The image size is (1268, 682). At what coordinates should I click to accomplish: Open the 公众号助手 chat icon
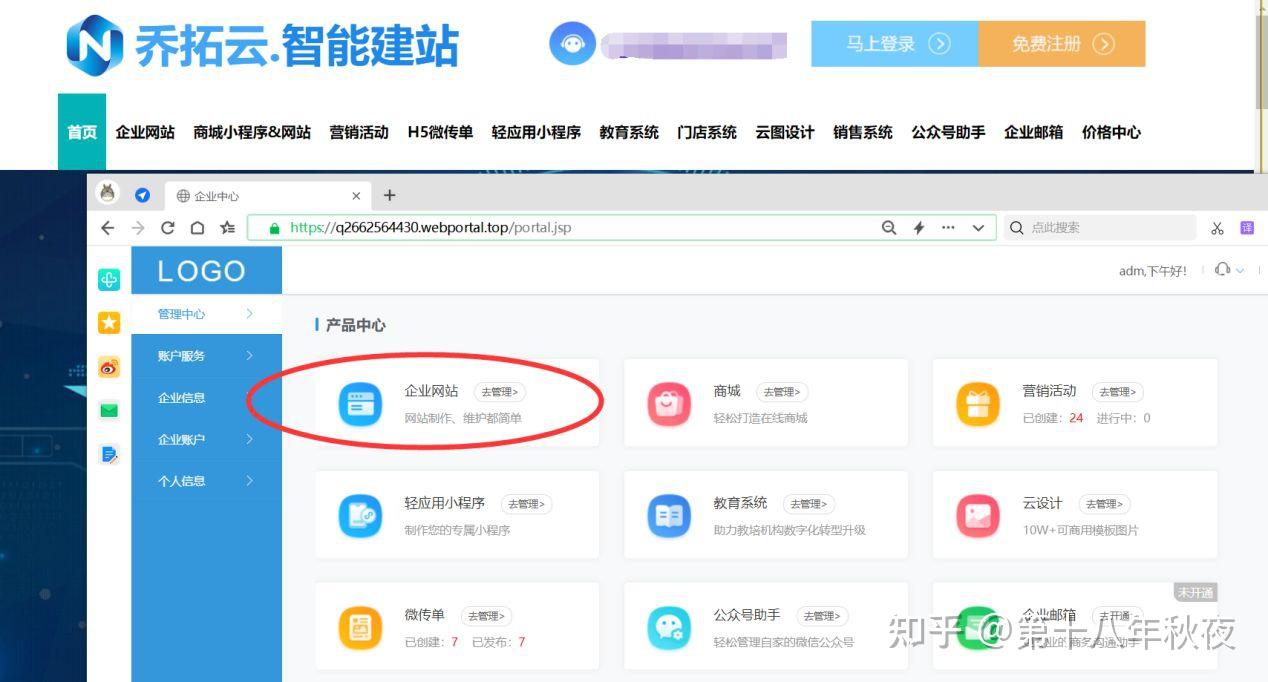(x=669, y=628)
